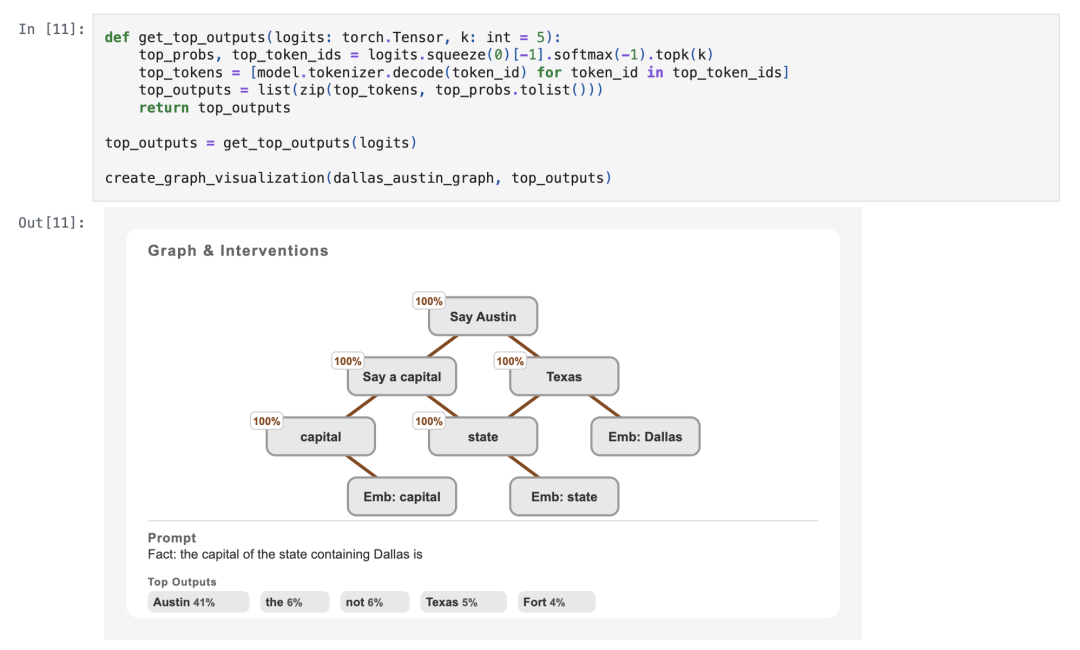Click the "Say Austin" graph node
The height and width of the screenshot is (650, 1080).
tap(483, 317)
